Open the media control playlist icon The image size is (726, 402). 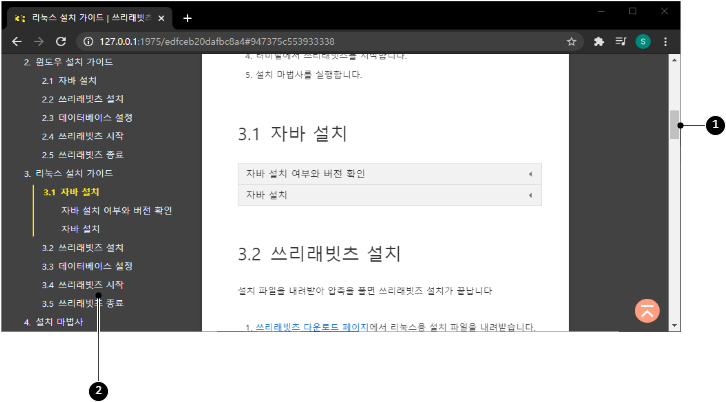tap(620, 42)
